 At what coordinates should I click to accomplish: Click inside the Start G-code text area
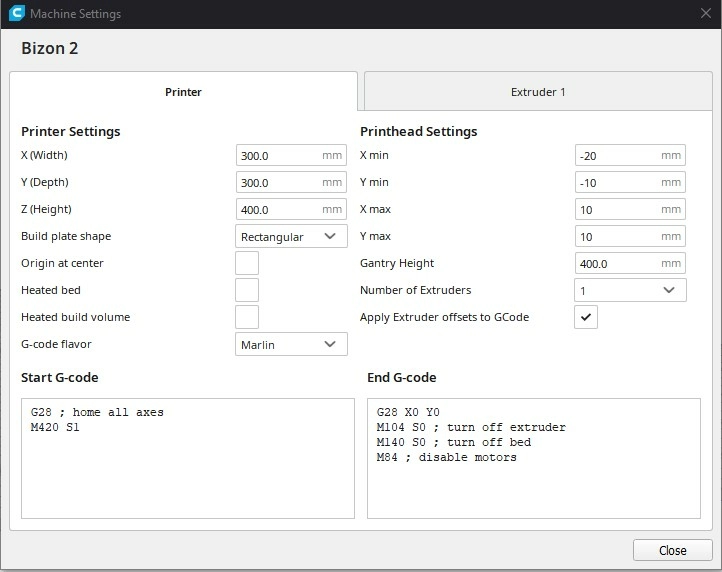pos(187,458)
